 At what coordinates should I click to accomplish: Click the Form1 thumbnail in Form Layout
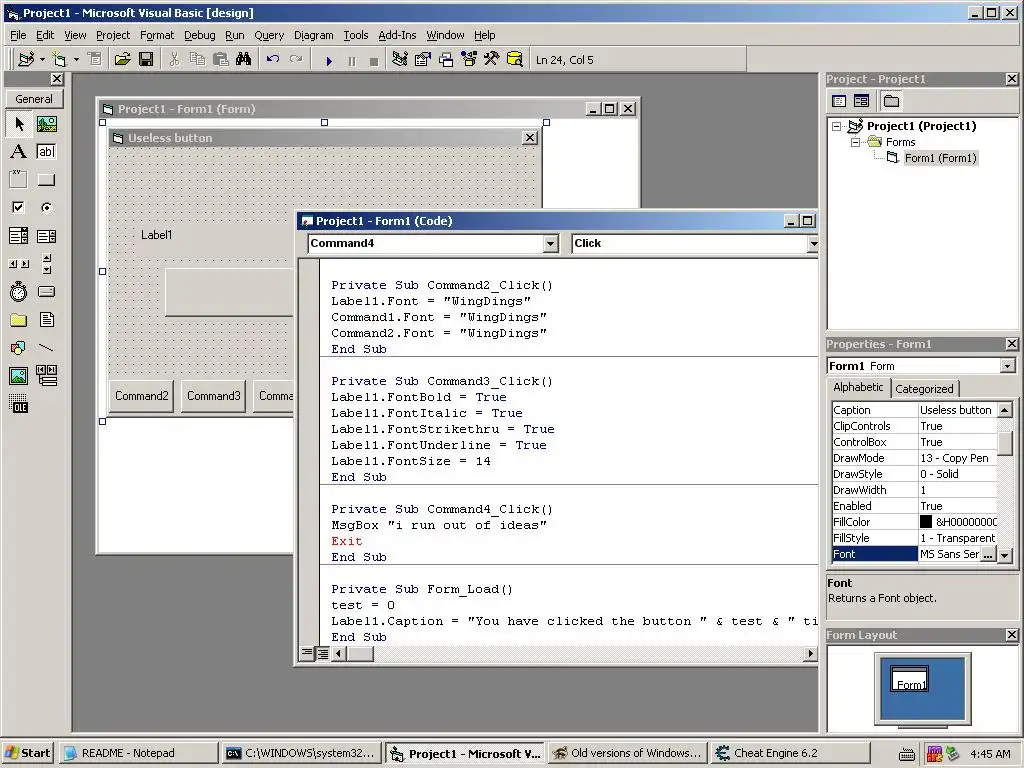tap(910, 679)
